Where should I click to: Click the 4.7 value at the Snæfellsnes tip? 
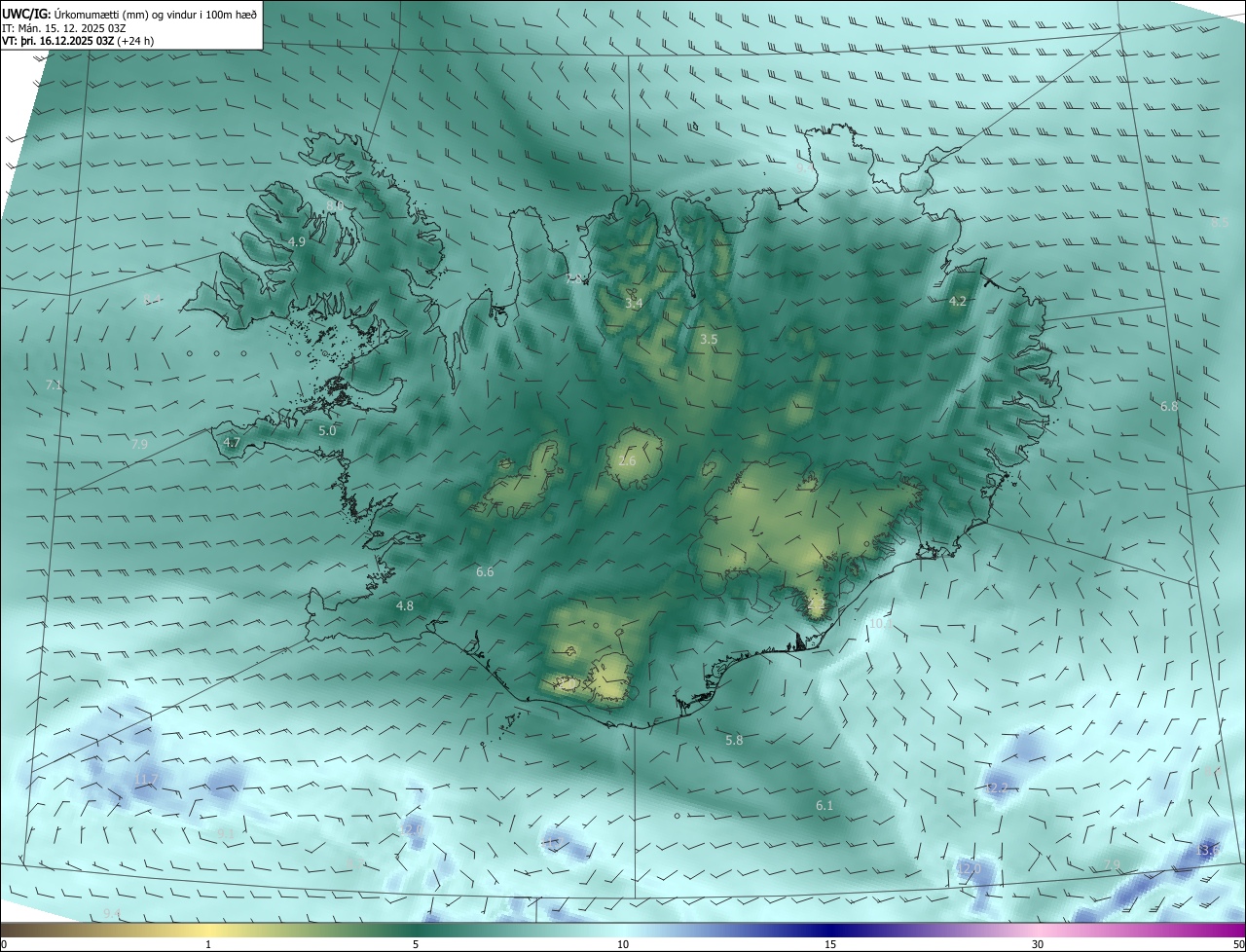coord(232,442)
